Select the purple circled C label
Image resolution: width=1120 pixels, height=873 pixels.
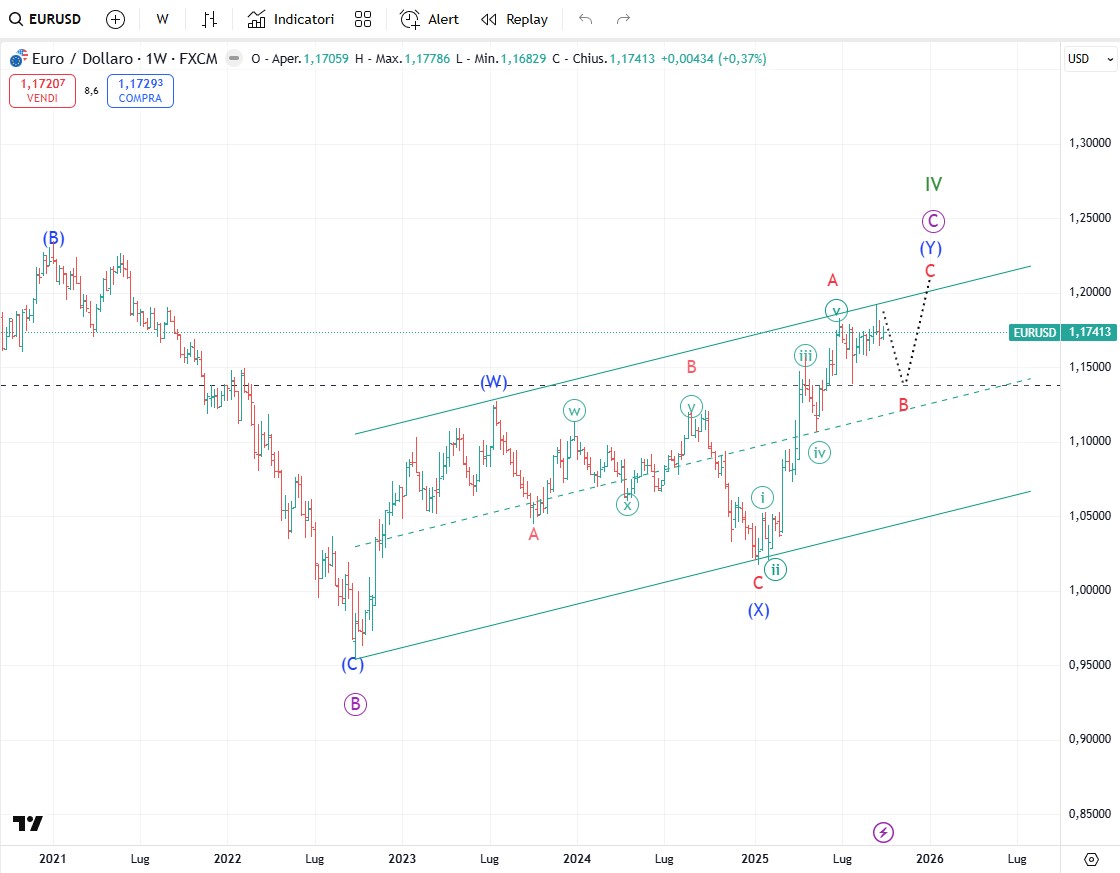[x=933, y=221]
